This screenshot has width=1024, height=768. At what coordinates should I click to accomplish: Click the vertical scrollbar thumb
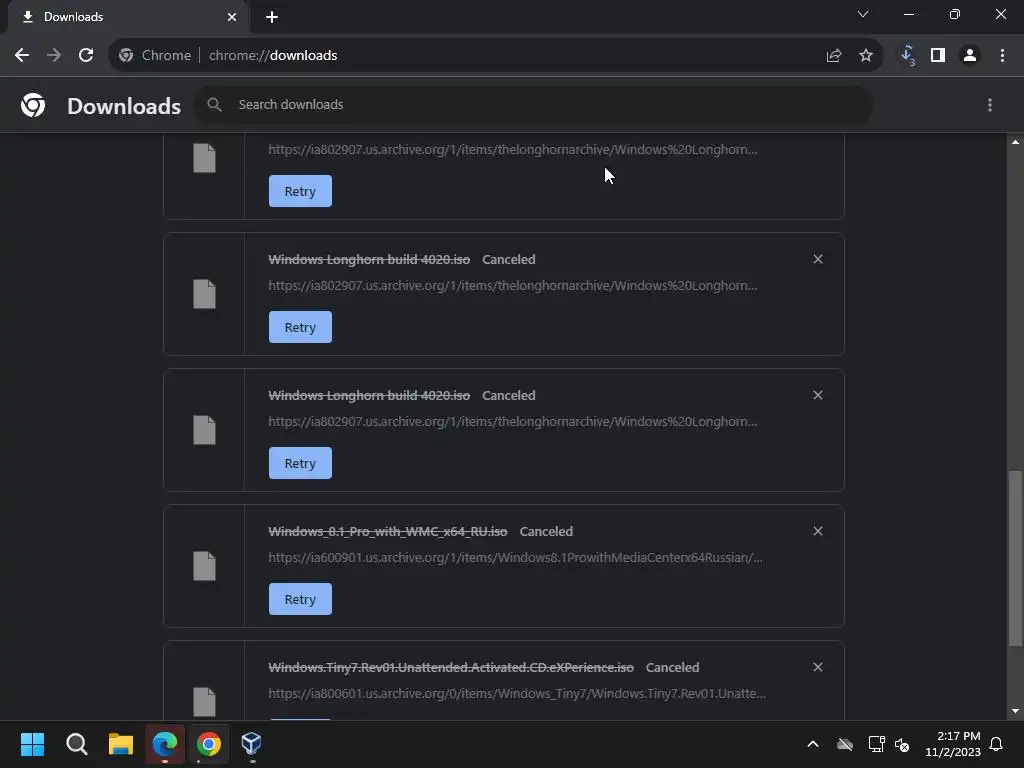tap(1015, 558)
